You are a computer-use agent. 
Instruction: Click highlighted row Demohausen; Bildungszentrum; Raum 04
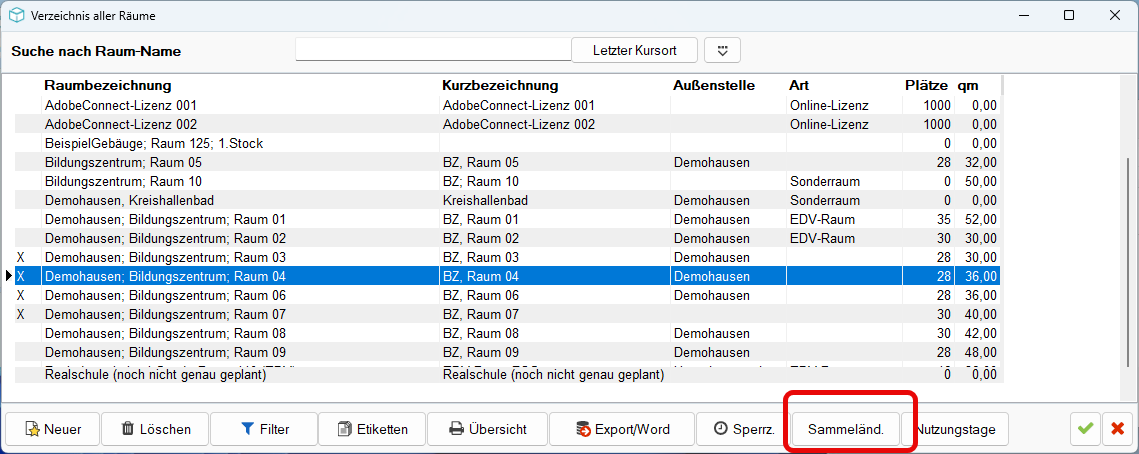click(x=508, y=276)
